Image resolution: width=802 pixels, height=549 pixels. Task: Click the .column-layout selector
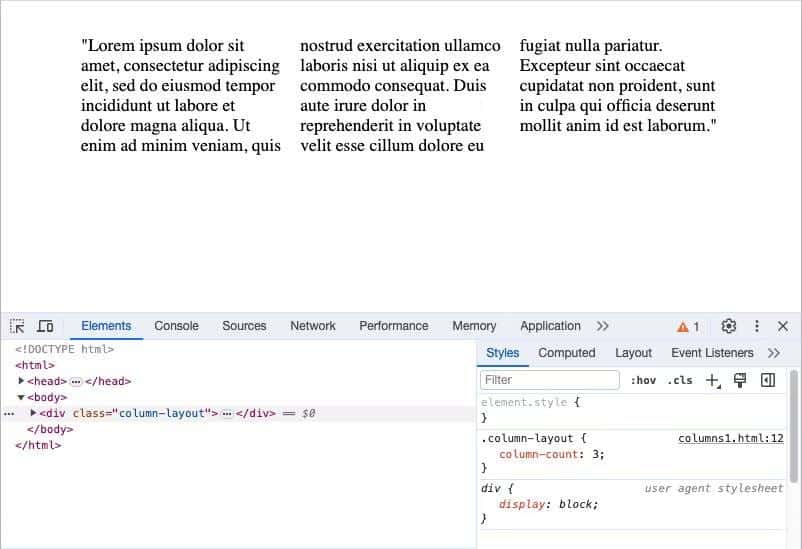(x=527, y=438)
